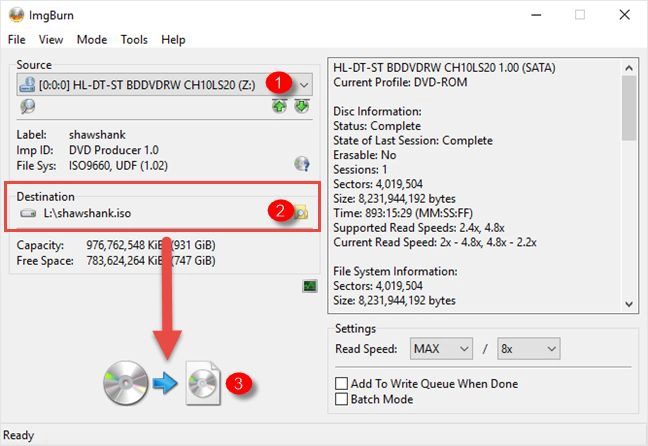
Task: Click the Read disc to image button
Action: click(x=162, y=383)
